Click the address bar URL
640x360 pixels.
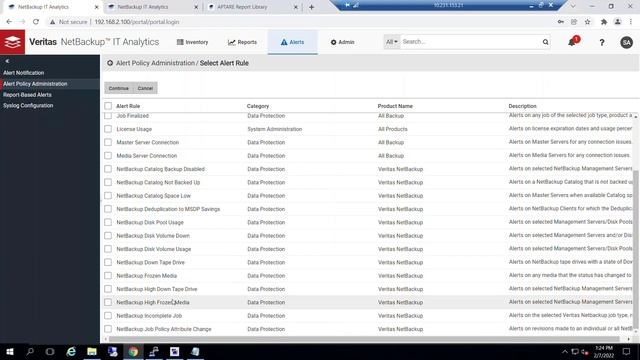[137, 22]
